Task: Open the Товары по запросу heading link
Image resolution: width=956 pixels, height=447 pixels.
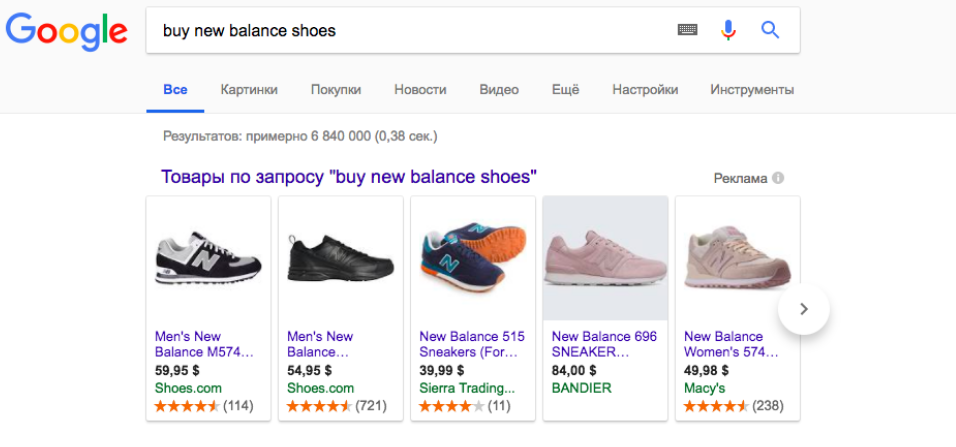Action: pyautogui.click(x=349, y=177)
